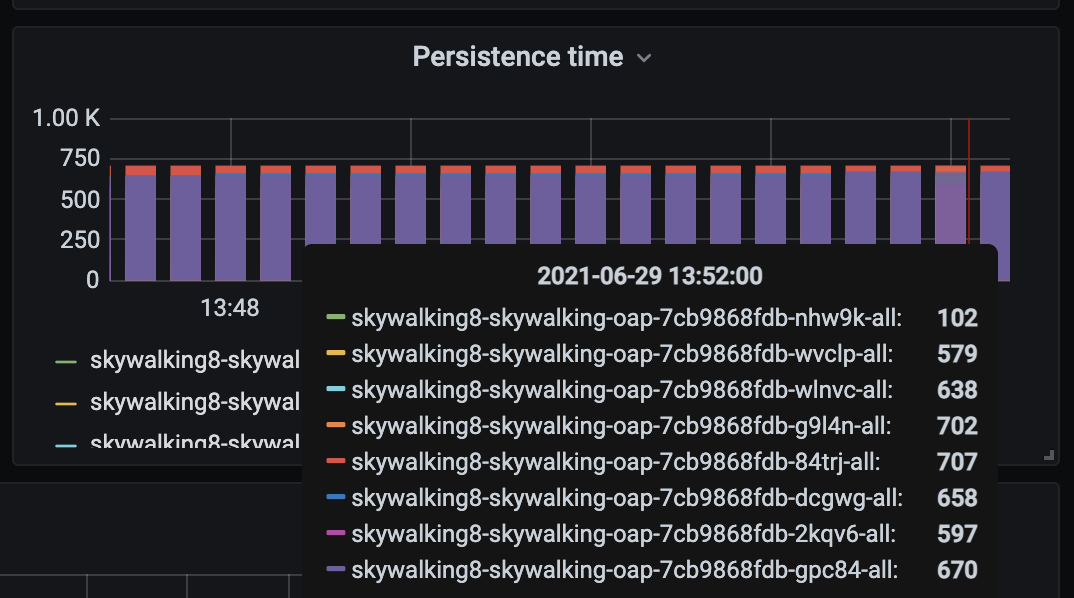Click the 2kqv6-all tooltip series row
Screen dimensions: 1074x598
pyautogui.click(x=652, y=534)
